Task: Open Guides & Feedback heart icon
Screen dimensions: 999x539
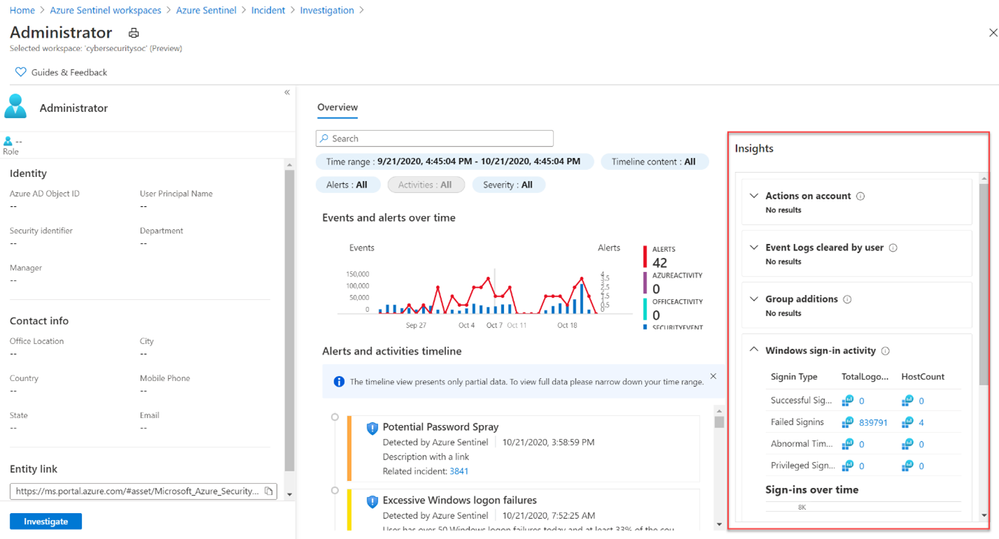Action: coord(20,72)
